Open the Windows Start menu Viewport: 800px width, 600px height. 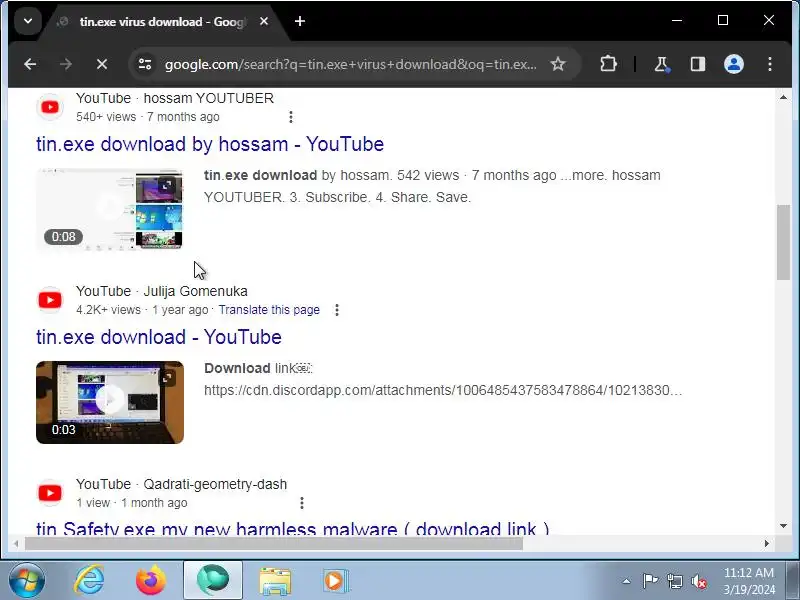click(x=27, y=581)
